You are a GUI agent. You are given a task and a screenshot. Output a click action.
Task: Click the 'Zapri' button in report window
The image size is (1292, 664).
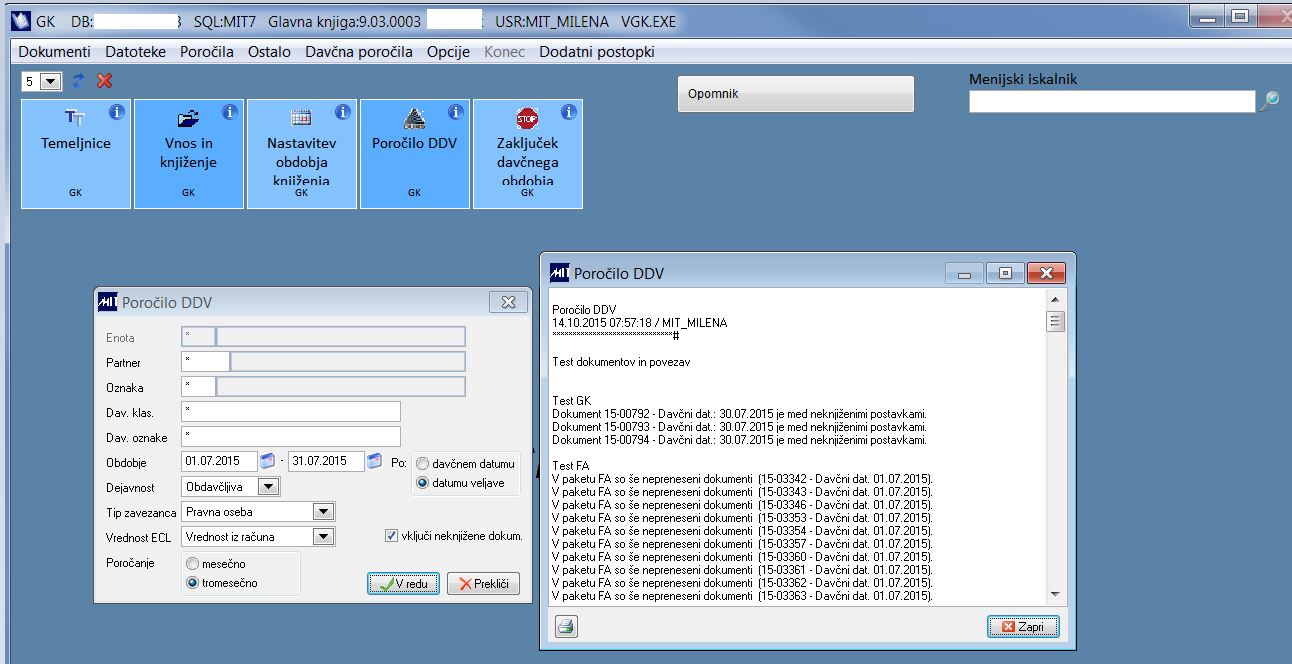(1023, 627)
